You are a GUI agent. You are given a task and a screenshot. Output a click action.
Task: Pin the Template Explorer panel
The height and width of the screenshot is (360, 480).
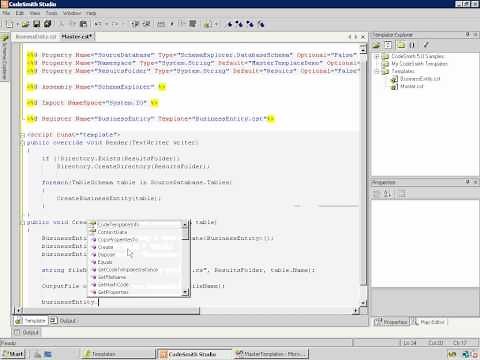(x=468, y=34)
